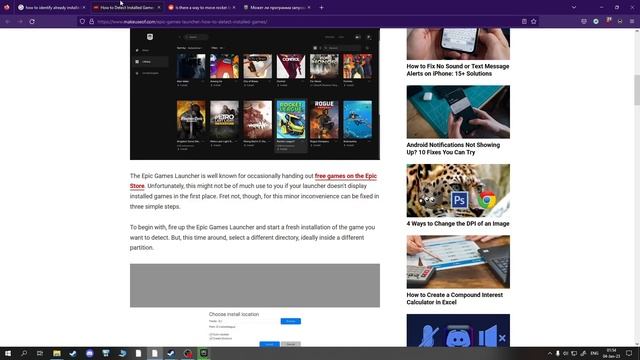Open the Windows notification center
The image size is (640, 360).
[x=629, y=353]
